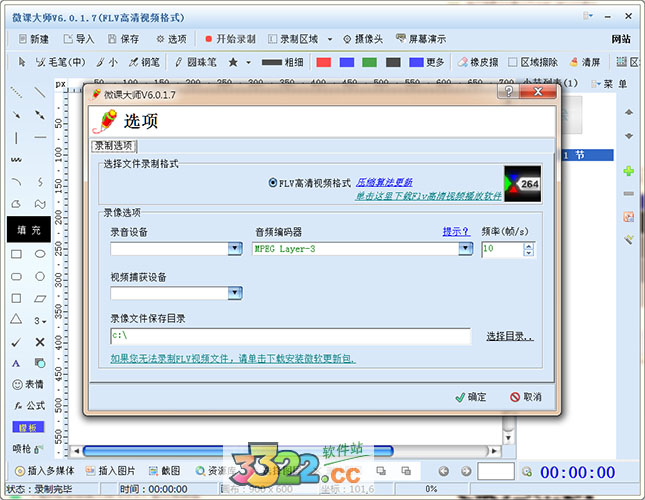Click 清屏 to clear screen
This screenshot has width=645, height=500.
pos(585,62)
